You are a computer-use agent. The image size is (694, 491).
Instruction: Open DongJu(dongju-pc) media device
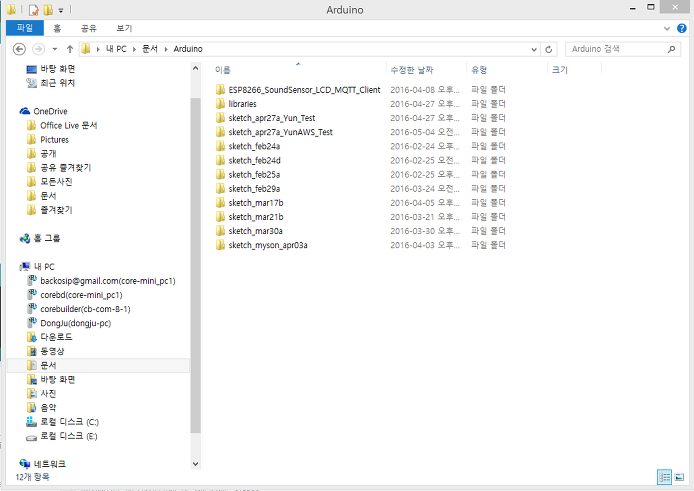[75, 323]
